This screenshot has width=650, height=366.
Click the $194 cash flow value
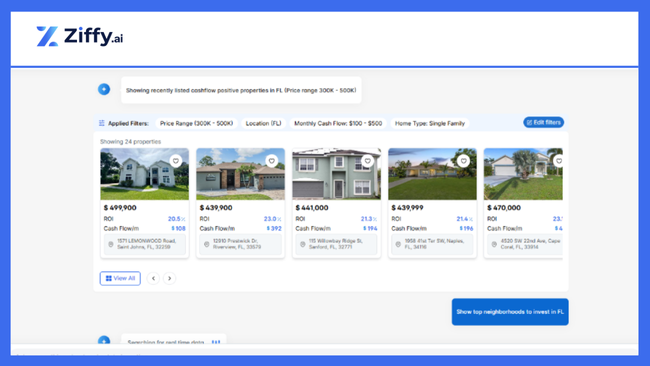[370, 228]
